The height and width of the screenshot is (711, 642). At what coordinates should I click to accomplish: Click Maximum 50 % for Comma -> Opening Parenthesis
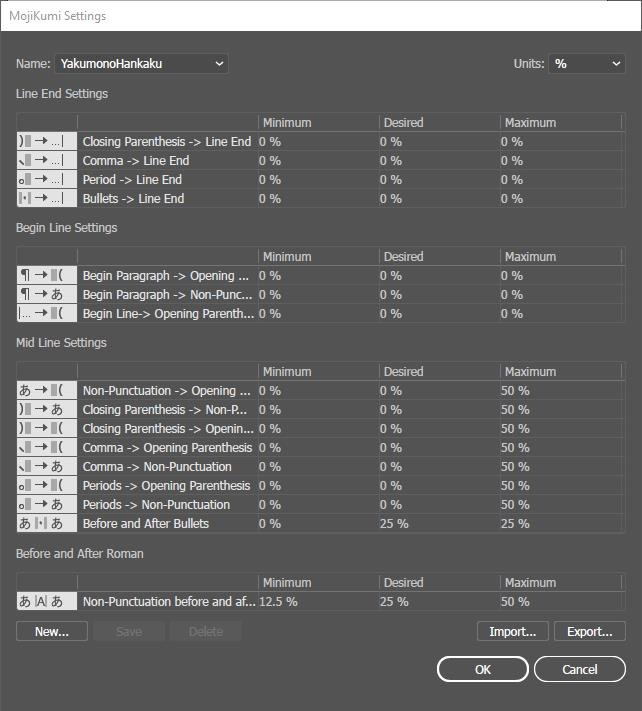tap(560, 448)
